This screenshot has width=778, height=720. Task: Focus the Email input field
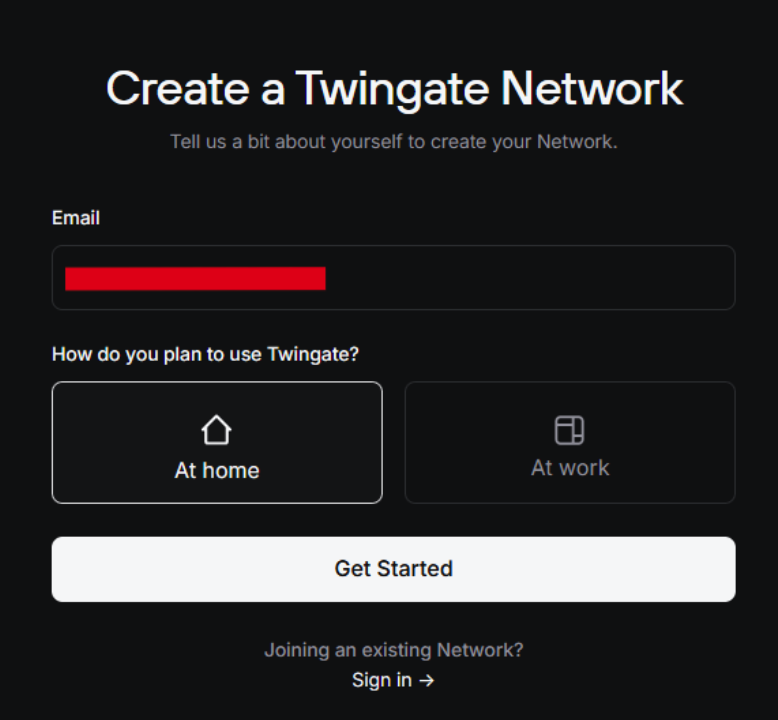[393, 278]
